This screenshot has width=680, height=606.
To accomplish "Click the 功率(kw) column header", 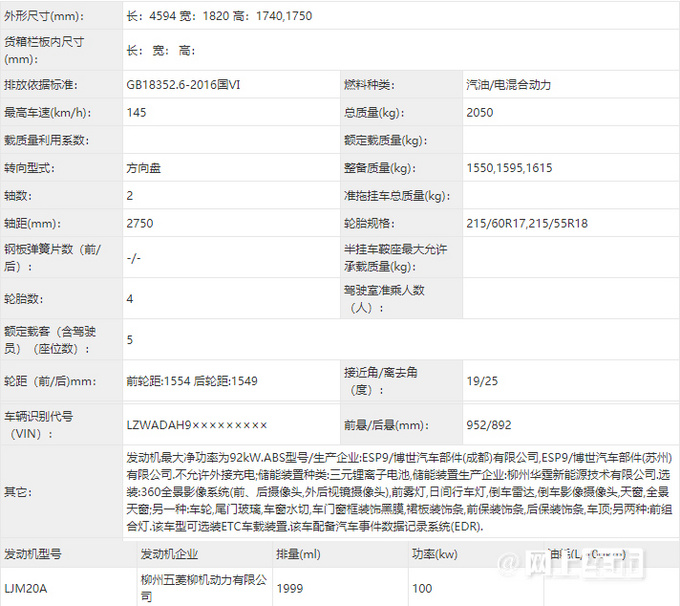I will point(435,554).
